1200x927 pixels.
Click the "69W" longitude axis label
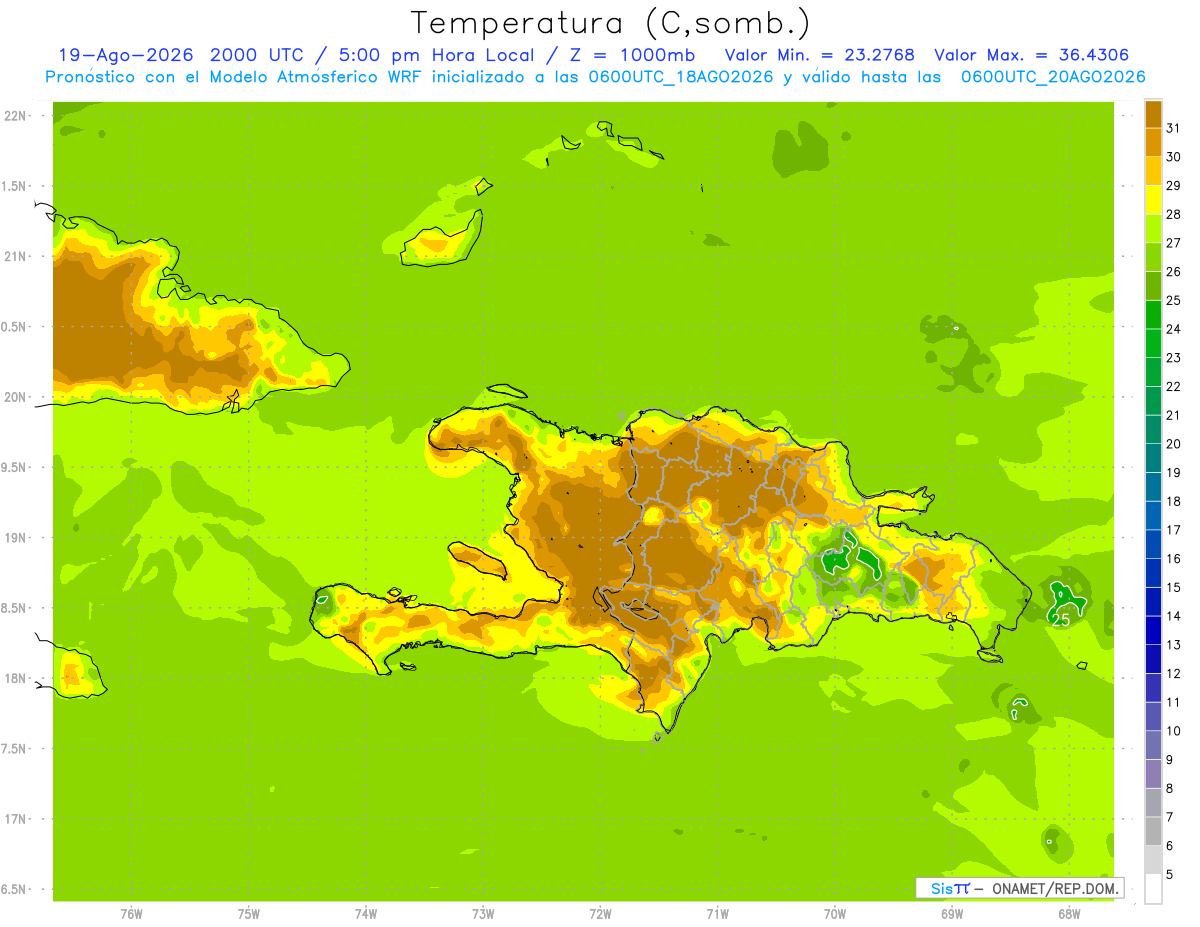[x=952, y=914]
